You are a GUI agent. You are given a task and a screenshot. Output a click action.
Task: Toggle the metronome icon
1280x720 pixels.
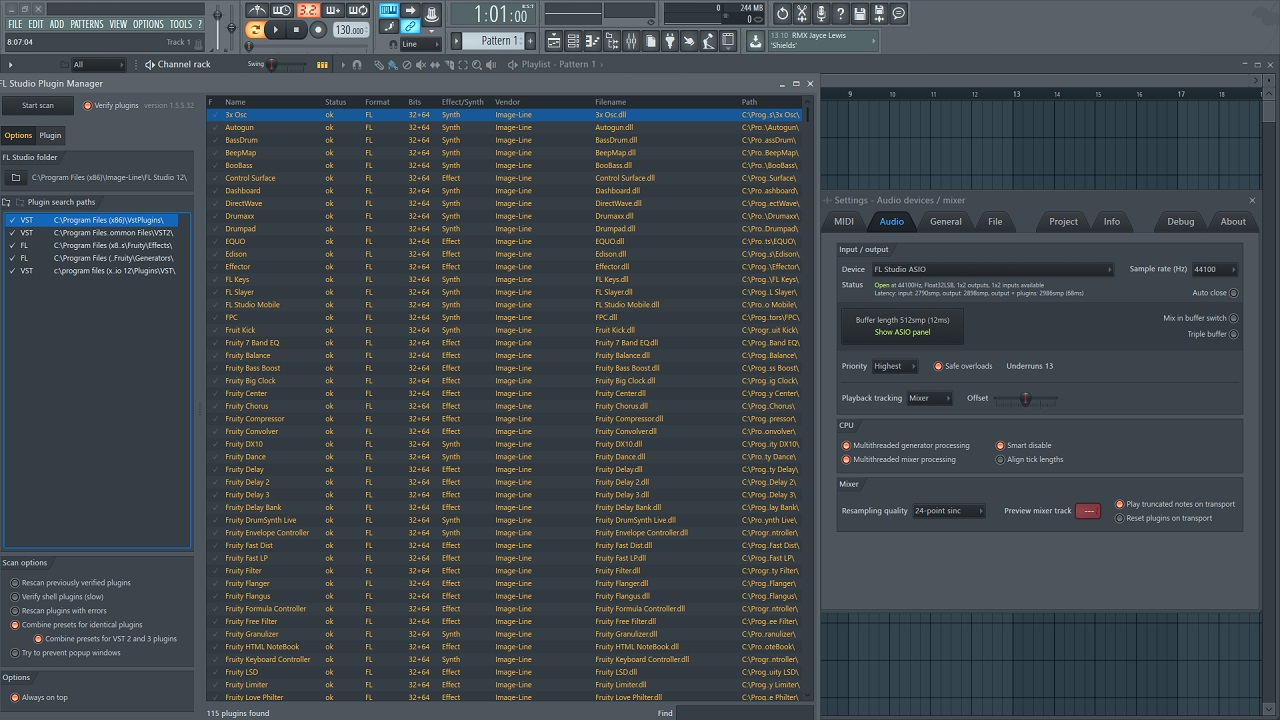[x=258, y=11]
